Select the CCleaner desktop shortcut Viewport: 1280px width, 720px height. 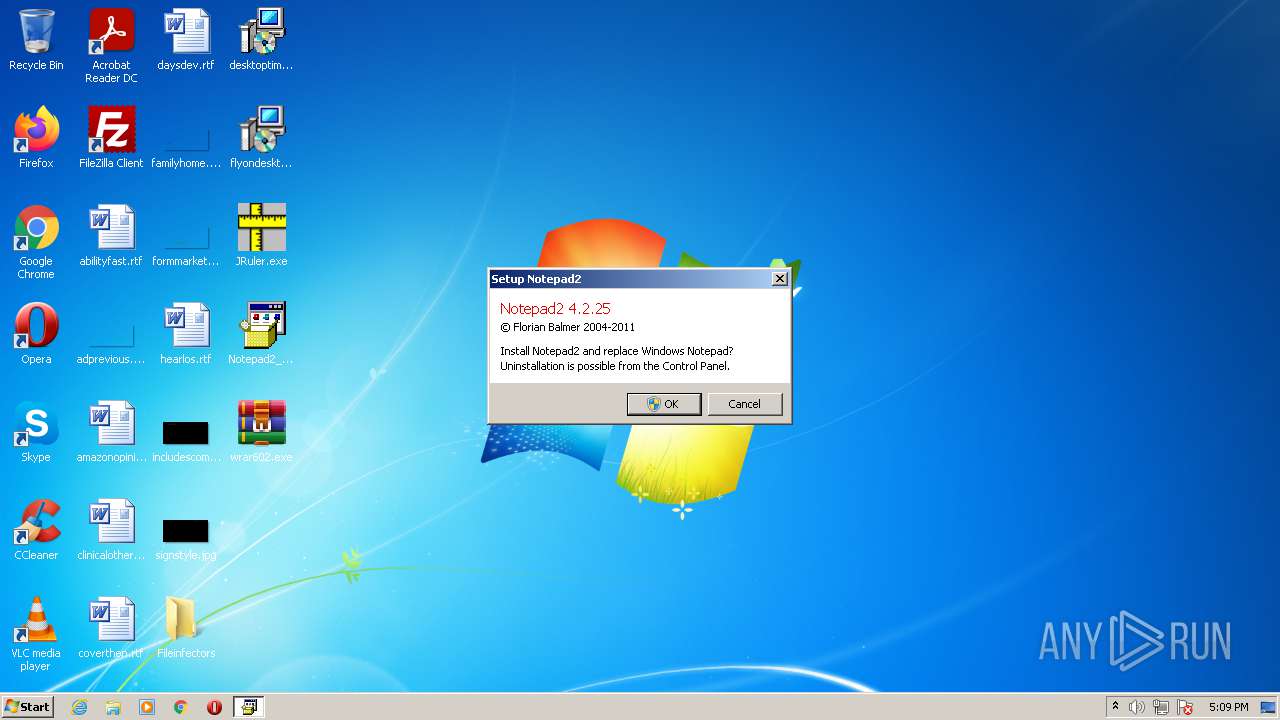(36, 530)
